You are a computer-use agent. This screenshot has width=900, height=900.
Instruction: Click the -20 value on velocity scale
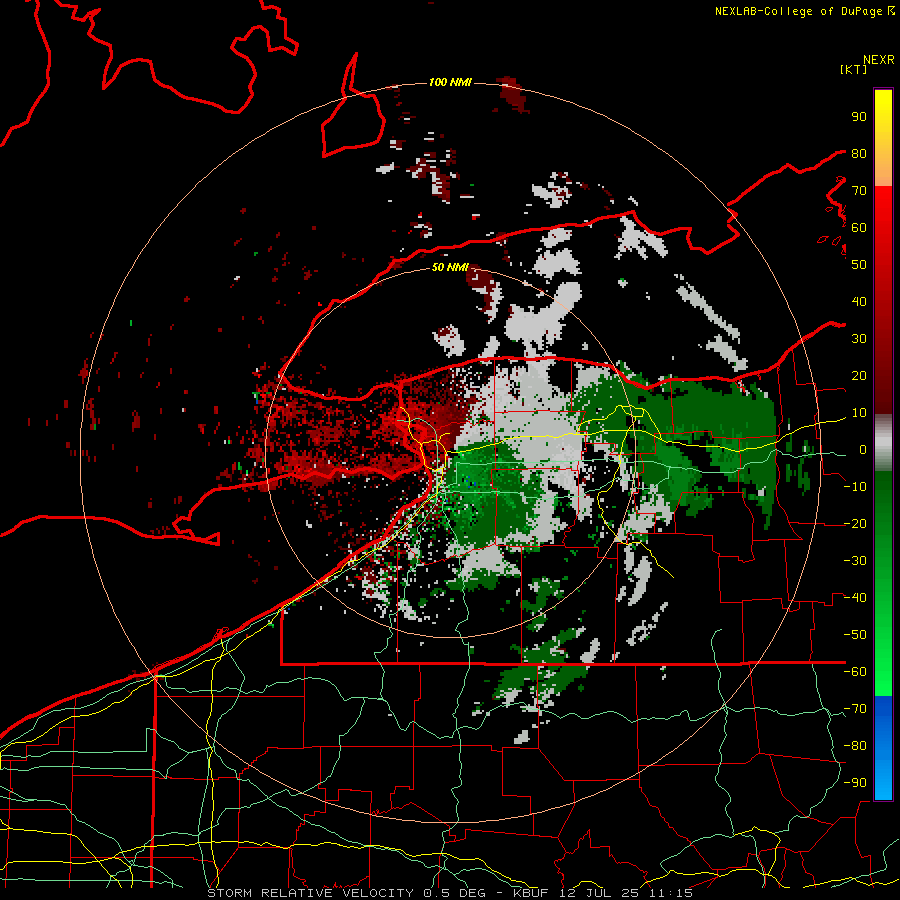tap(855, 524)
